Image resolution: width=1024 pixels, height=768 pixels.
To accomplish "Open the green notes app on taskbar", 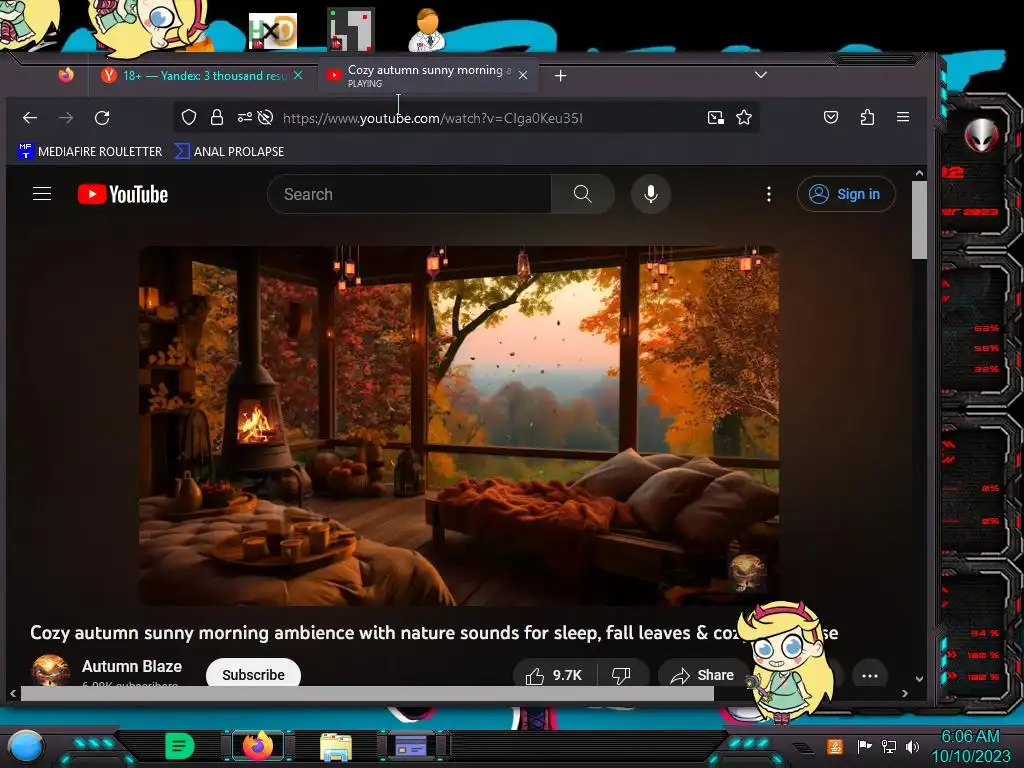I will pyautogui.click(x=180, y=746).
